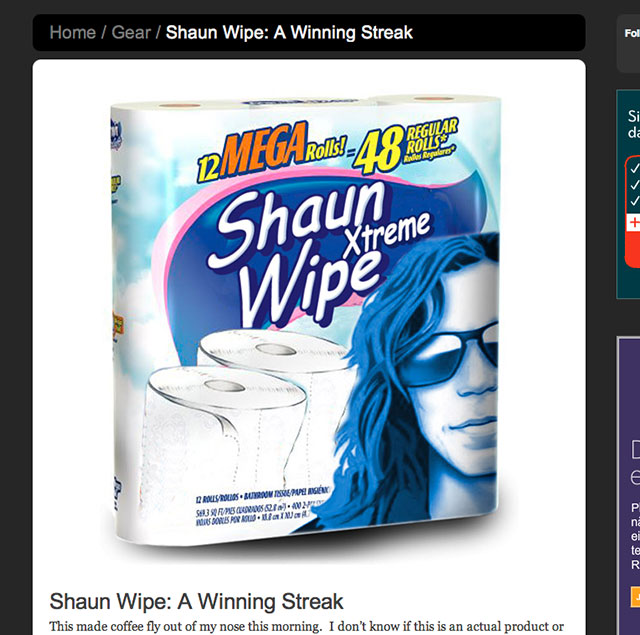Viewport: 640px width, 635px height.
Task: Click the red plus icon in teal ad
Action: pos(635,223)
